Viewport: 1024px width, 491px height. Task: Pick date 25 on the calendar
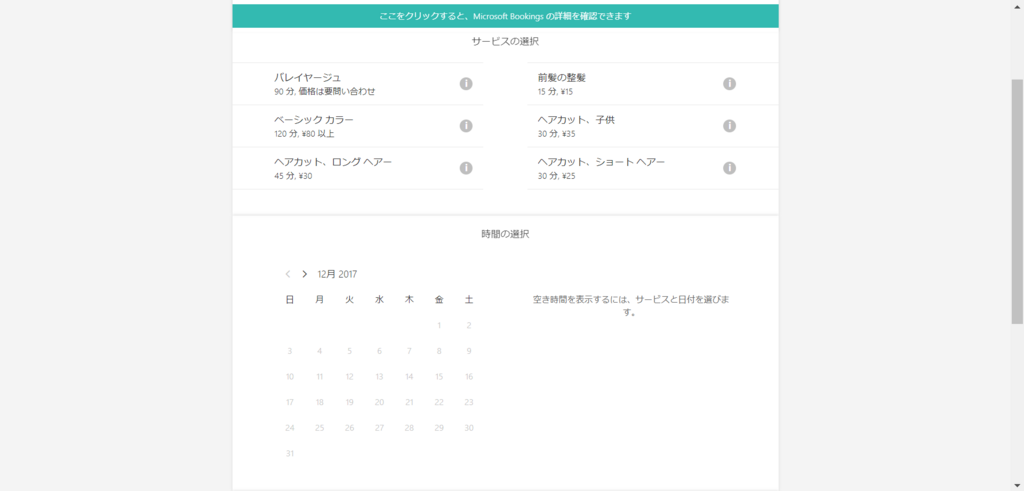coord(319,428)
